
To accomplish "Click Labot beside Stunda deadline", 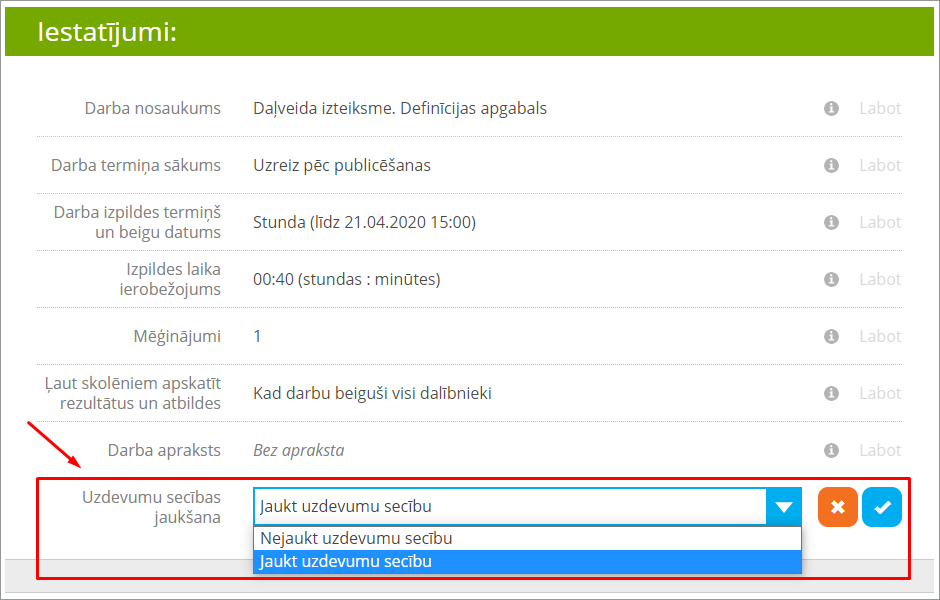I will click(880, 222).
